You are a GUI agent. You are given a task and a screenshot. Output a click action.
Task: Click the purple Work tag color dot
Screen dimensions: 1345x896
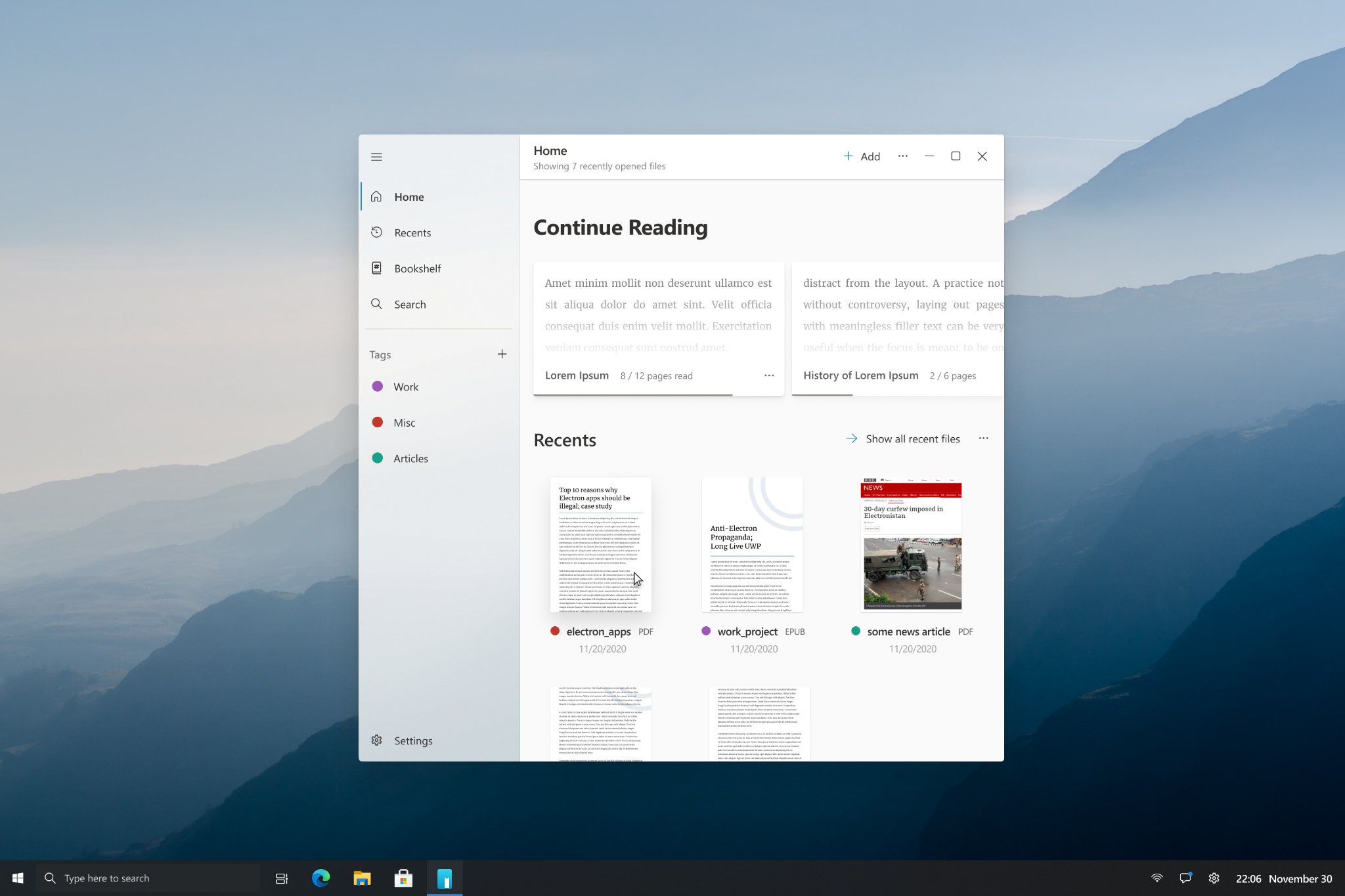click(x=378, y=387)
